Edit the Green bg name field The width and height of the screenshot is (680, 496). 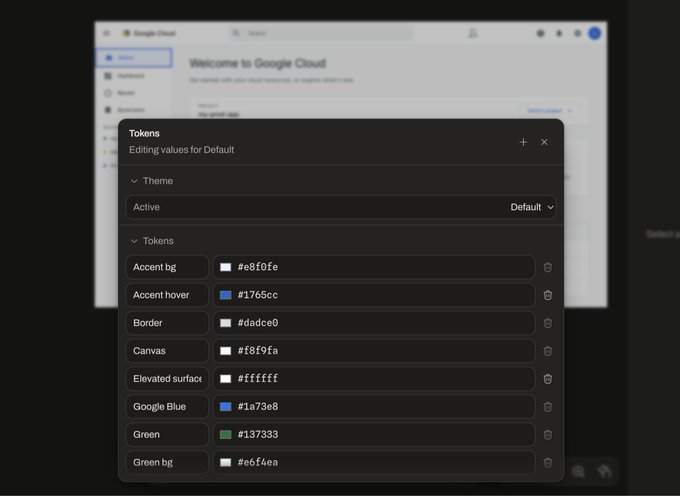167,463
